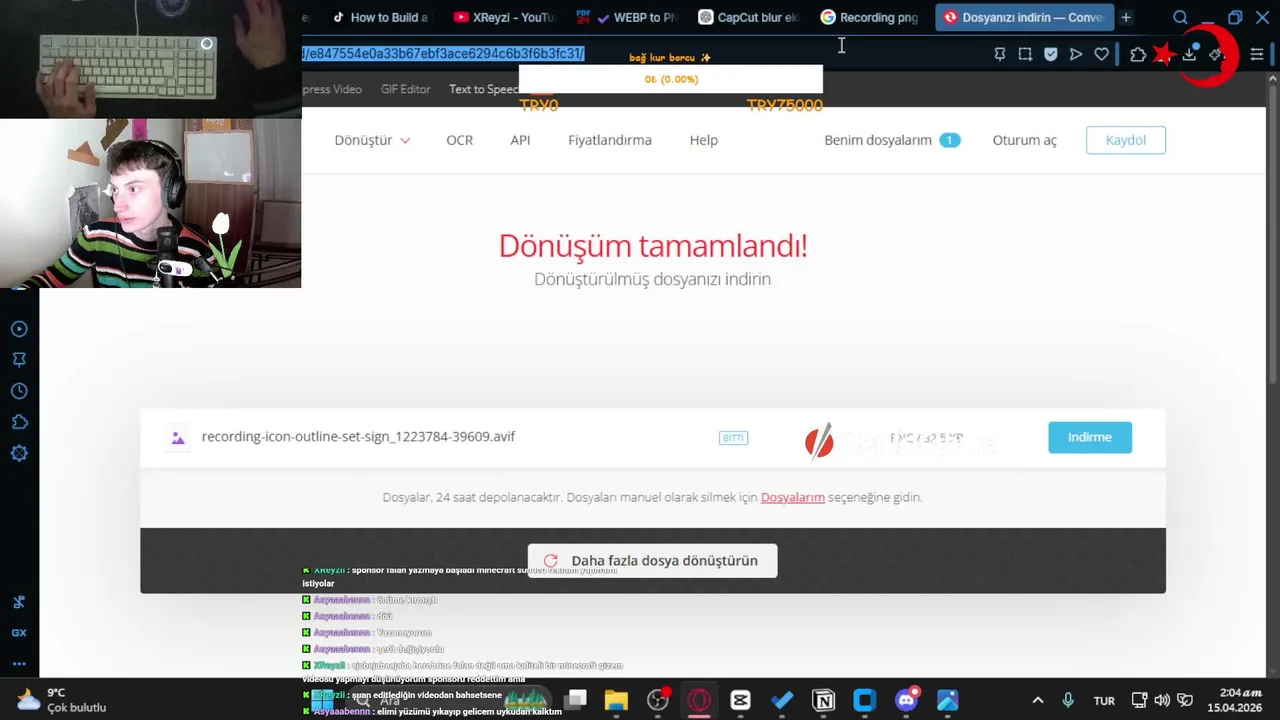Viewport: 1280px width, 720px height.
Task: Switch to CapCut blur tab
Action: (x=749, y=17)
